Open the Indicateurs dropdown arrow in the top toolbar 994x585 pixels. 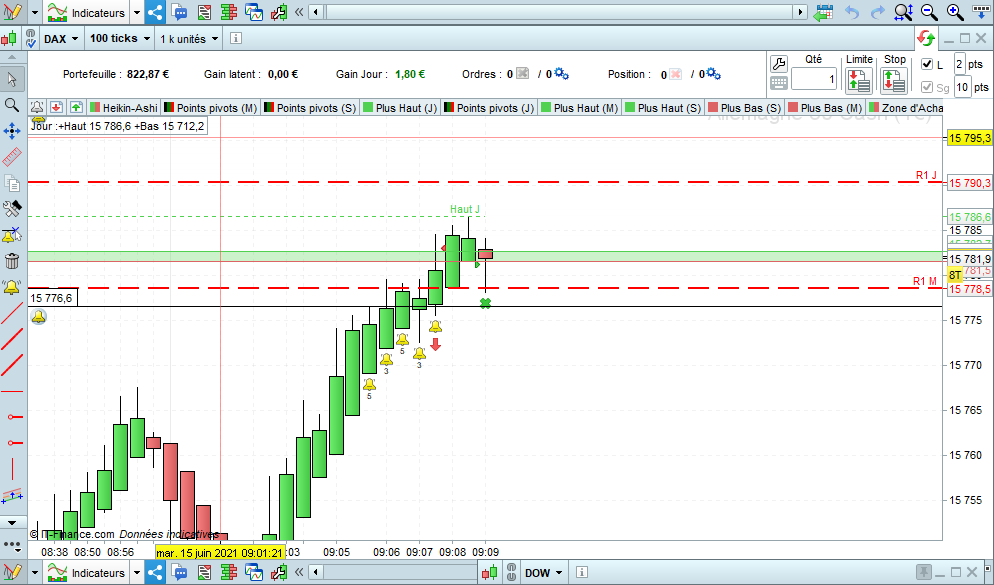[136, 12]
